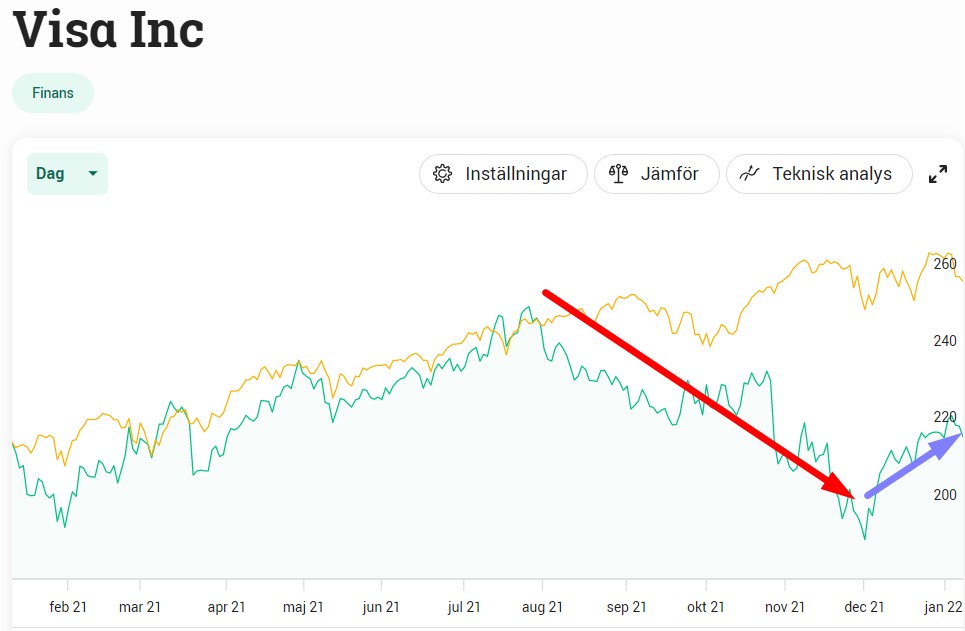Click the 260 price level label
Image resolution: width=965 pixels, height=631 pixels.
tap(945, 265)
